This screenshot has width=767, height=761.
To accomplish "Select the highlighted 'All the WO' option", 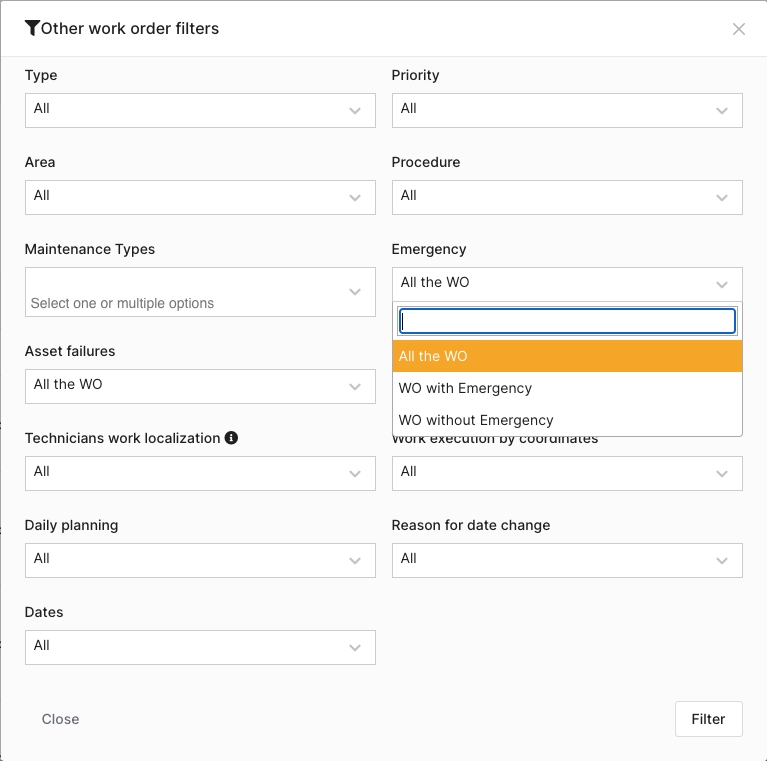I will tap(567, 356).
